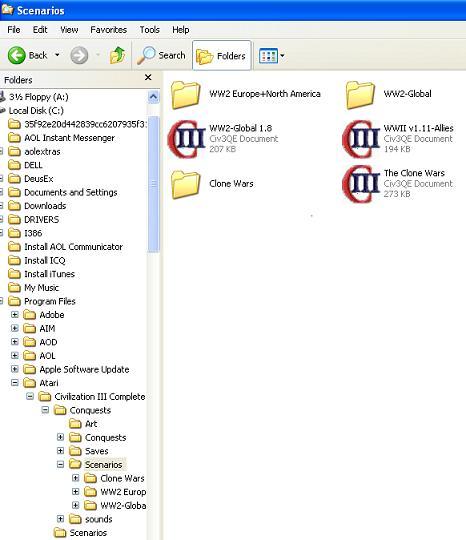Viewport: 466px width, 540px height.
Task: Expand the WW2-Globa tree node
Action: click(75, 505)
